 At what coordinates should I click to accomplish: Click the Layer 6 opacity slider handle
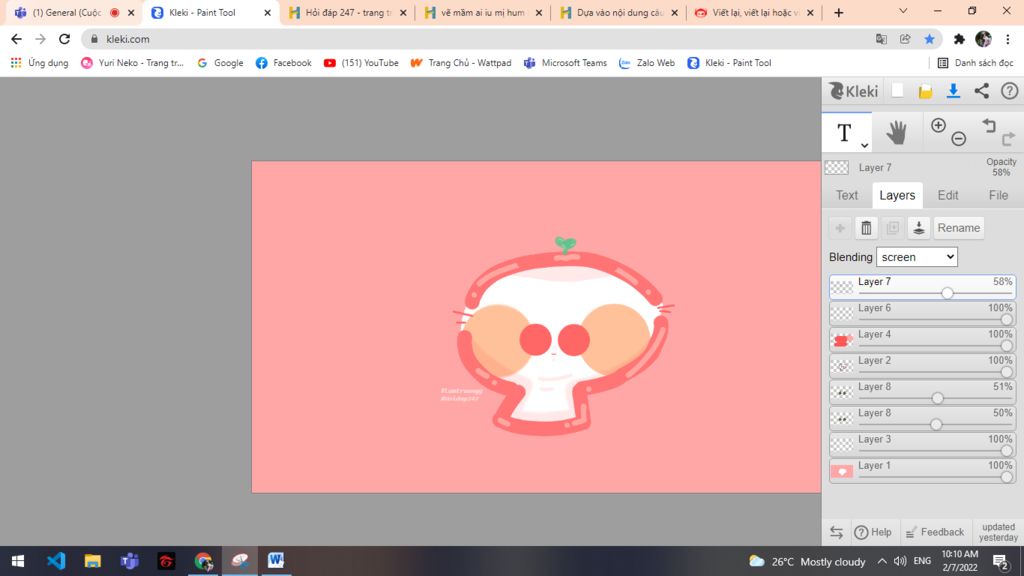tap(1006, 320)
